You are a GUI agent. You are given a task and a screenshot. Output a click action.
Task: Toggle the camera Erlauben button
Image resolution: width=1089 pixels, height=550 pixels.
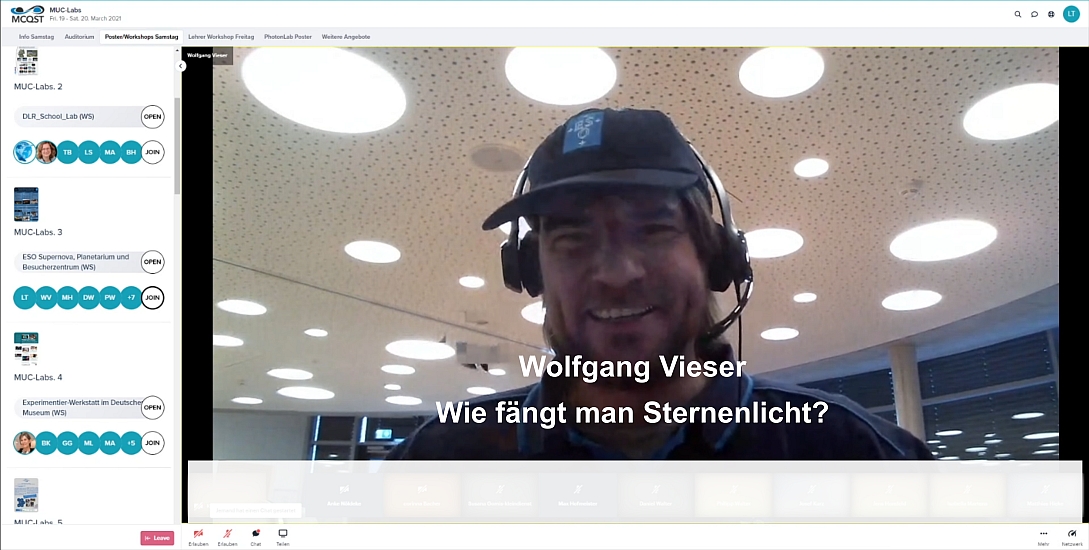(198, 534)
